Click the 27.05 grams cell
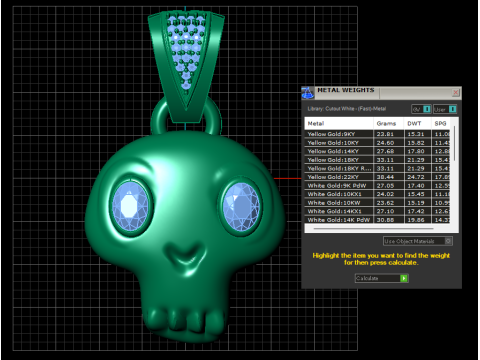Screen dimensions: 480x360 (x=388, y=186)
